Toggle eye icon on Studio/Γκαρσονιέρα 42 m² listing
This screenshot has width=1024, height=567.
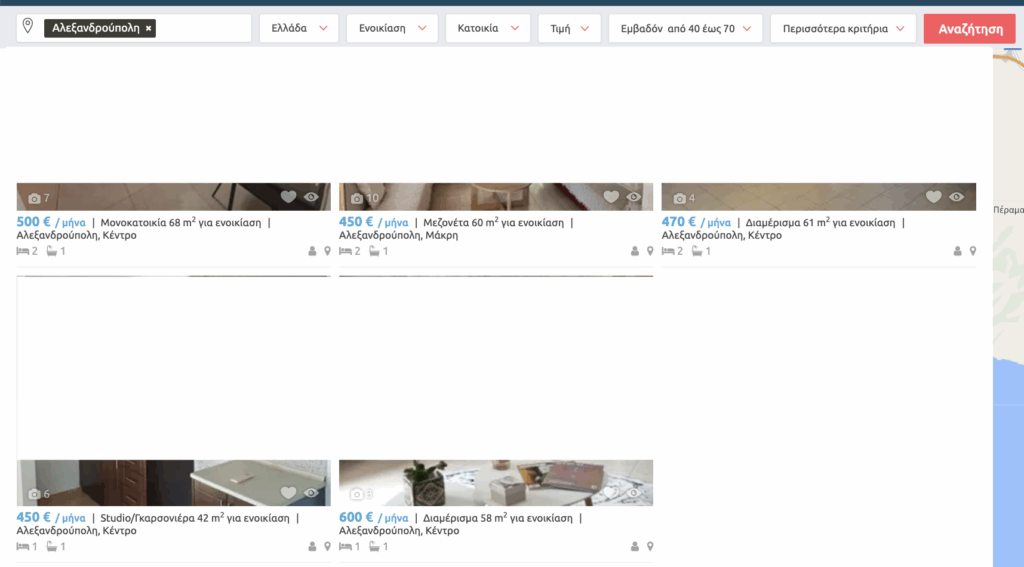pos(311,493)
